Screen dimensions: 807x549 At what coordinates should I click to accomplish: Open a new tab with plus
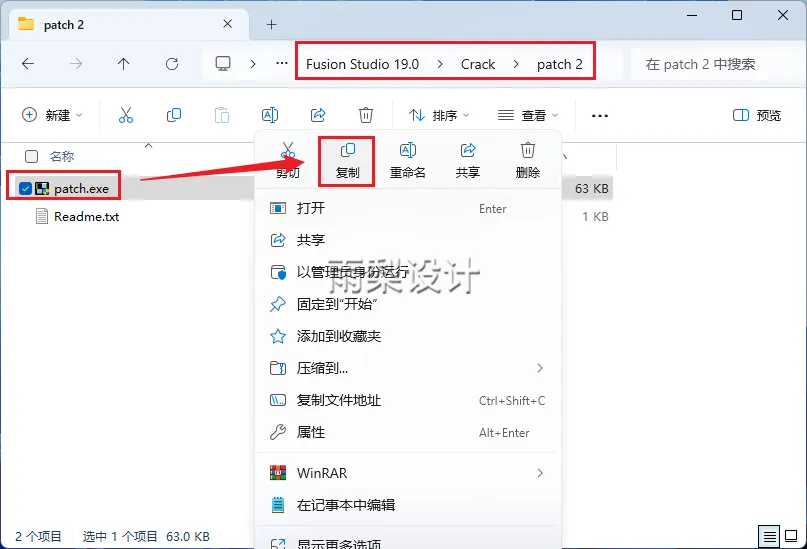coord(271,25)
